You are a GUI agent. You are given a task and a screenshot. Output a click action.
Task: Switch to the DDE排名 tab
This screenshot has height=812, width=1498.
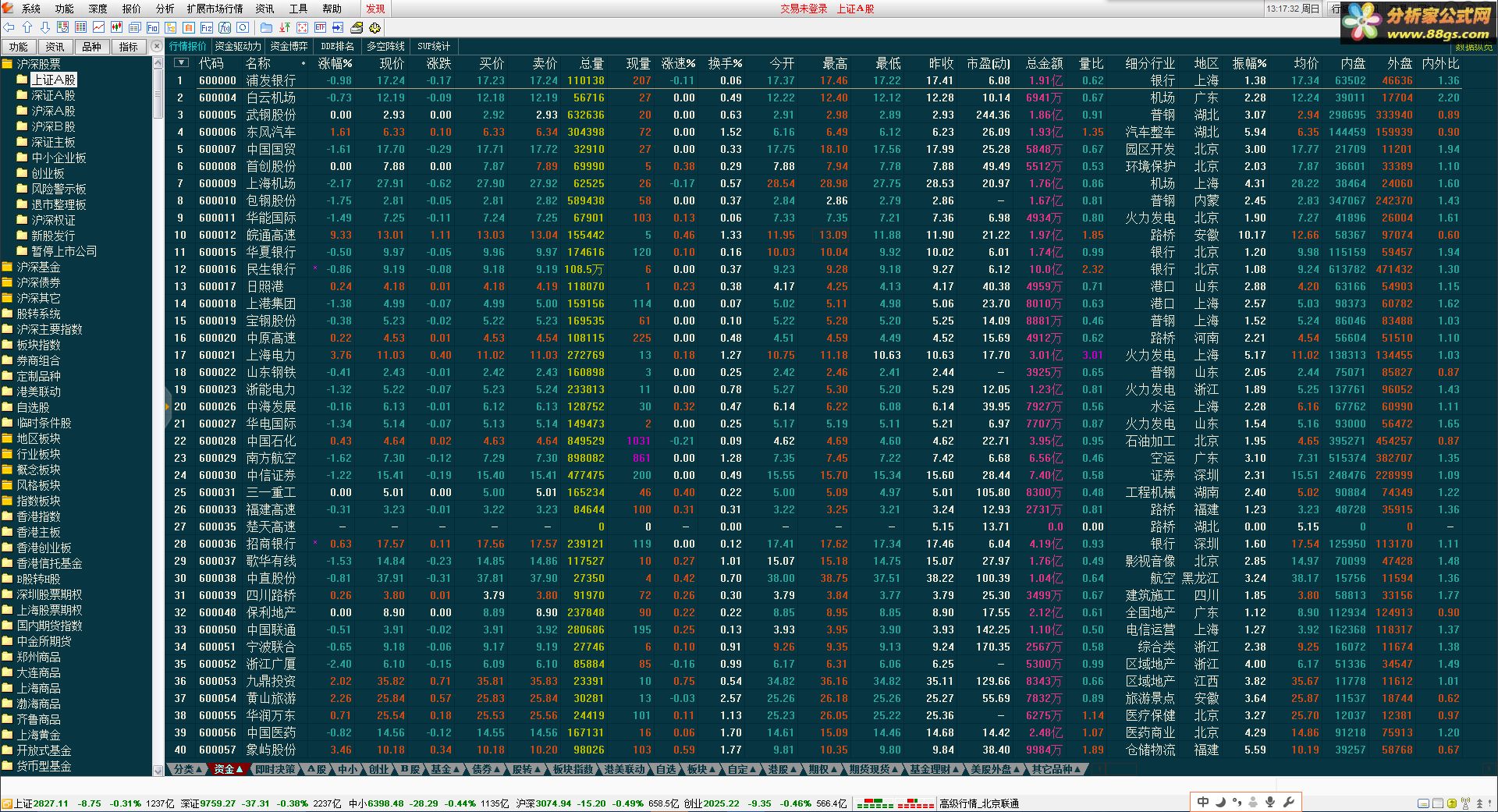coord(337,47)
